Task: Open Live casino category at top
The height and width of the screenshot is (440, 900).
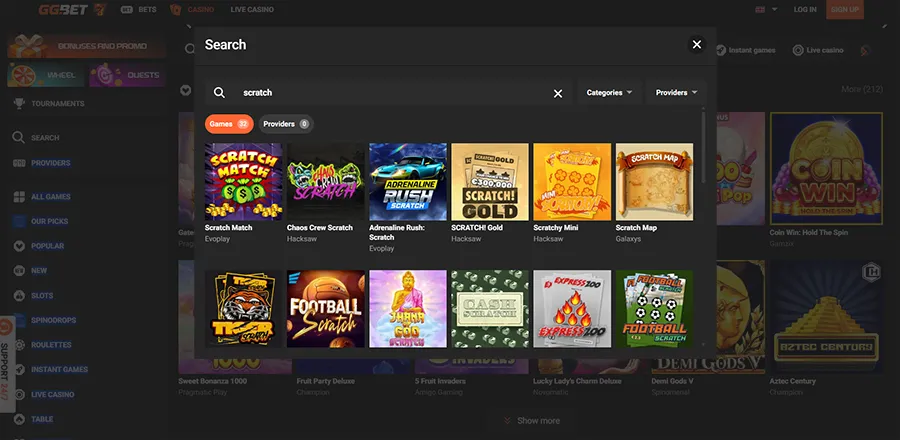Action: (x=818, y=50)
